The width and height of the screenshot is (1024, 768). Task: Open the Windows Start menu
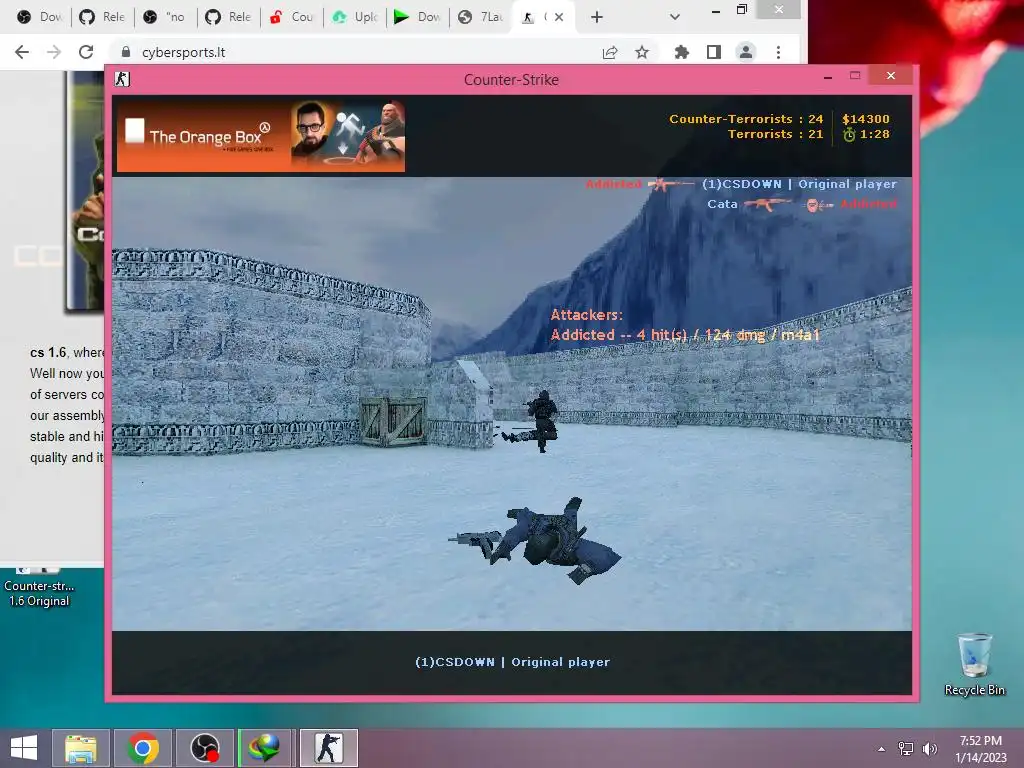24,748
